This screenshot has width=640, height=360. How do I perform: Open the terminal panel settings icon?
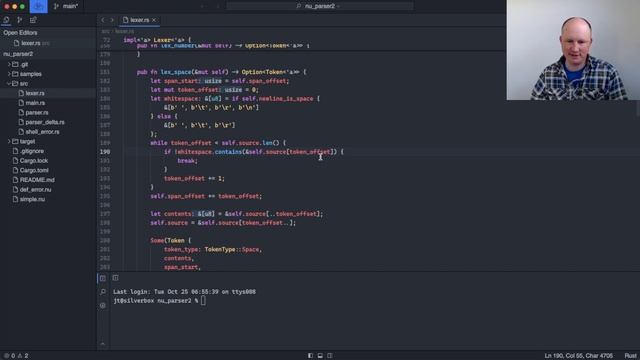103,305
